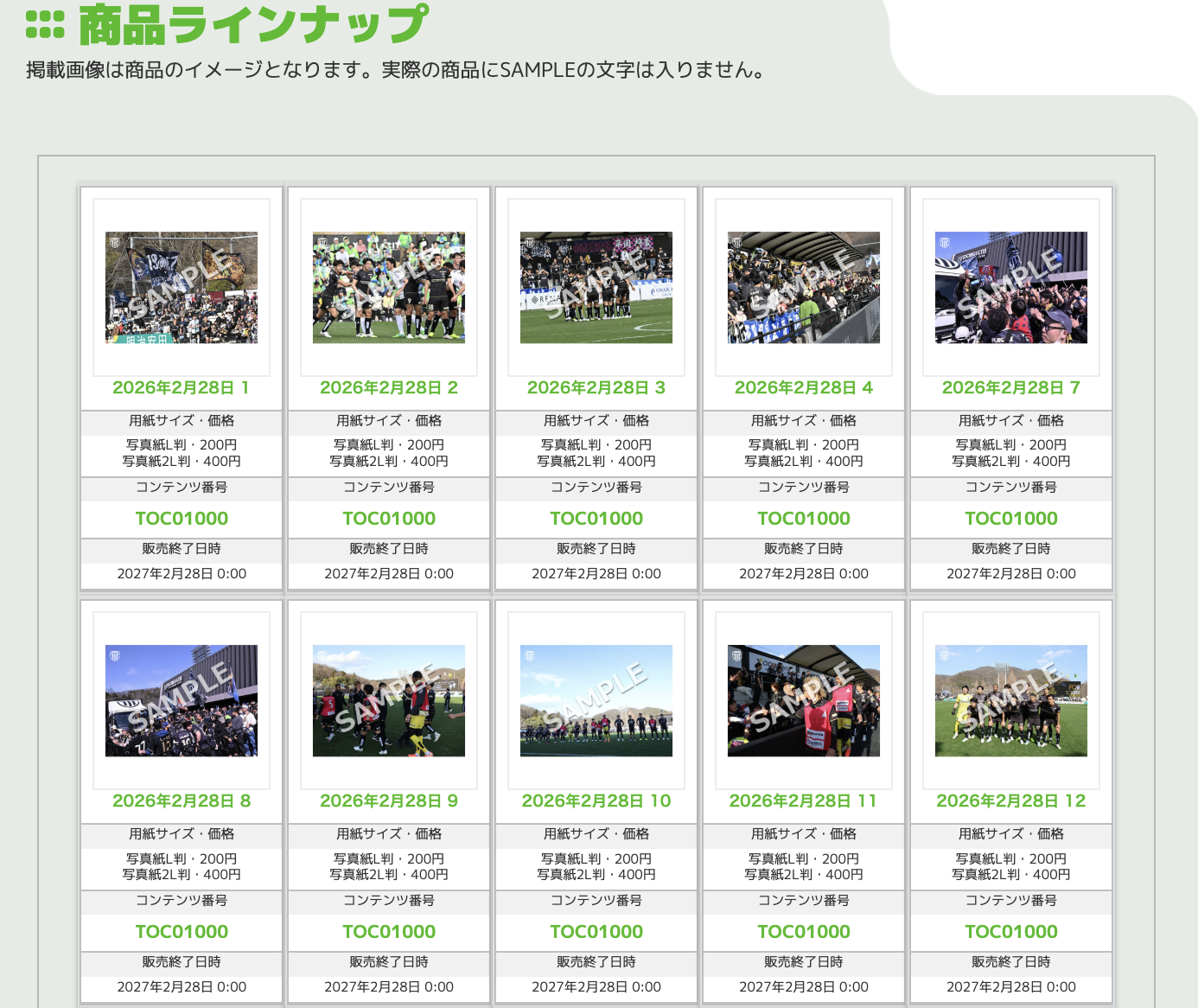Click the TOC01000 code under 2026年2月28日 2
Screen dimensions: 1198x1008
tap(389, 519)
